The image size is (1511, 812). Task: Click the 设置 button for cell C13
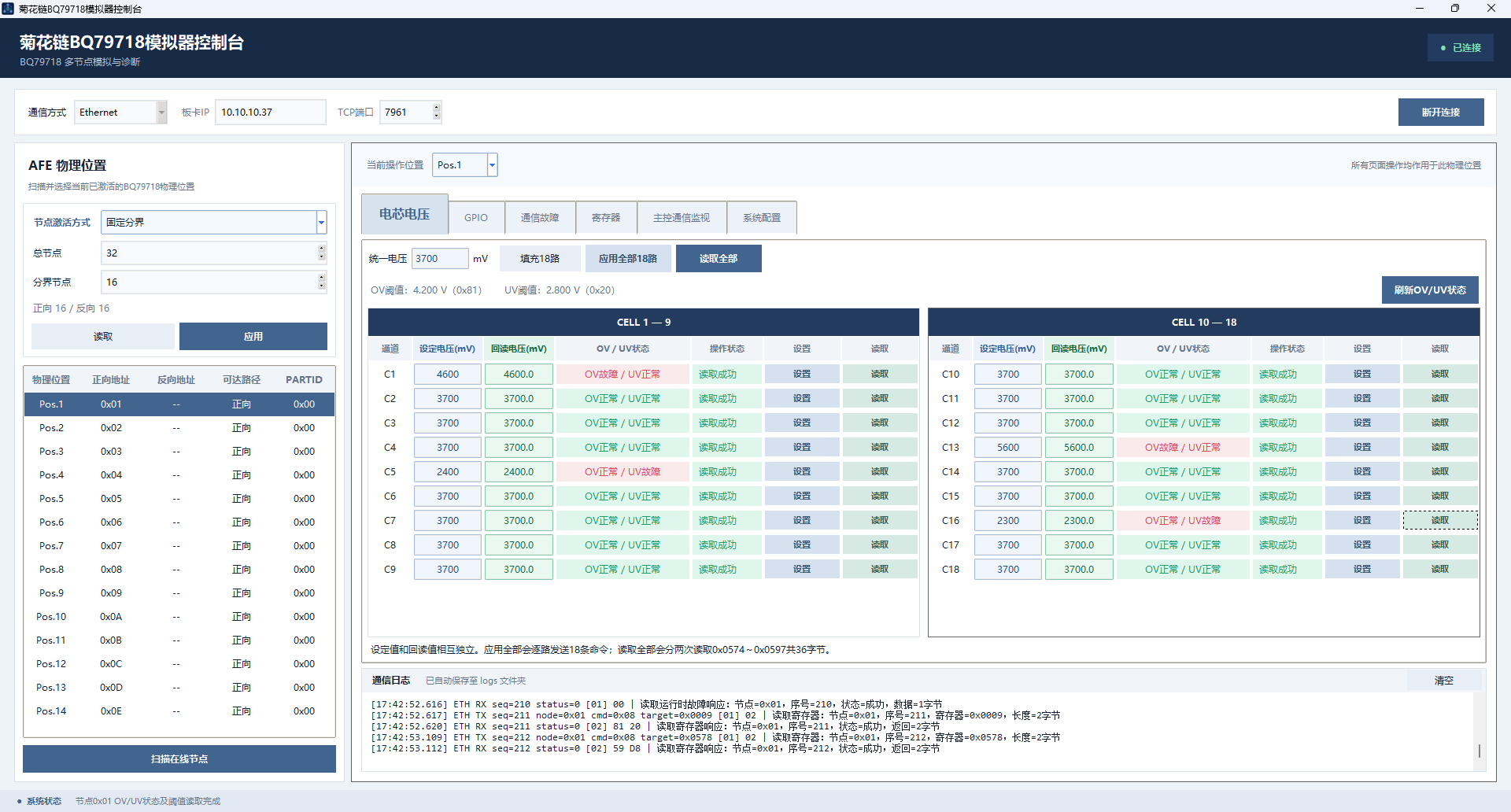[x=1362, y=448]
